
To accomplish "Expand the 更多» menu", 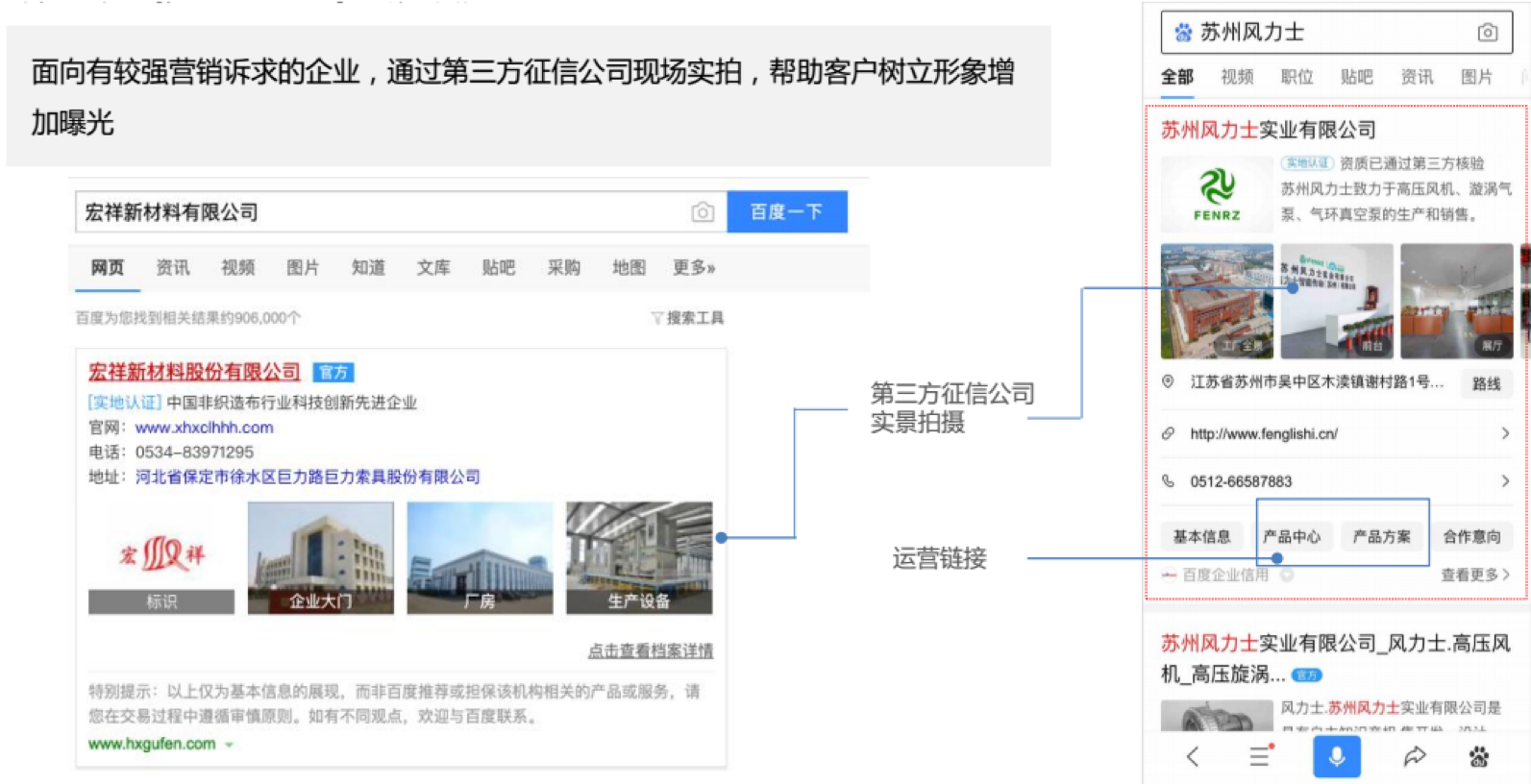I will [694, 267].
